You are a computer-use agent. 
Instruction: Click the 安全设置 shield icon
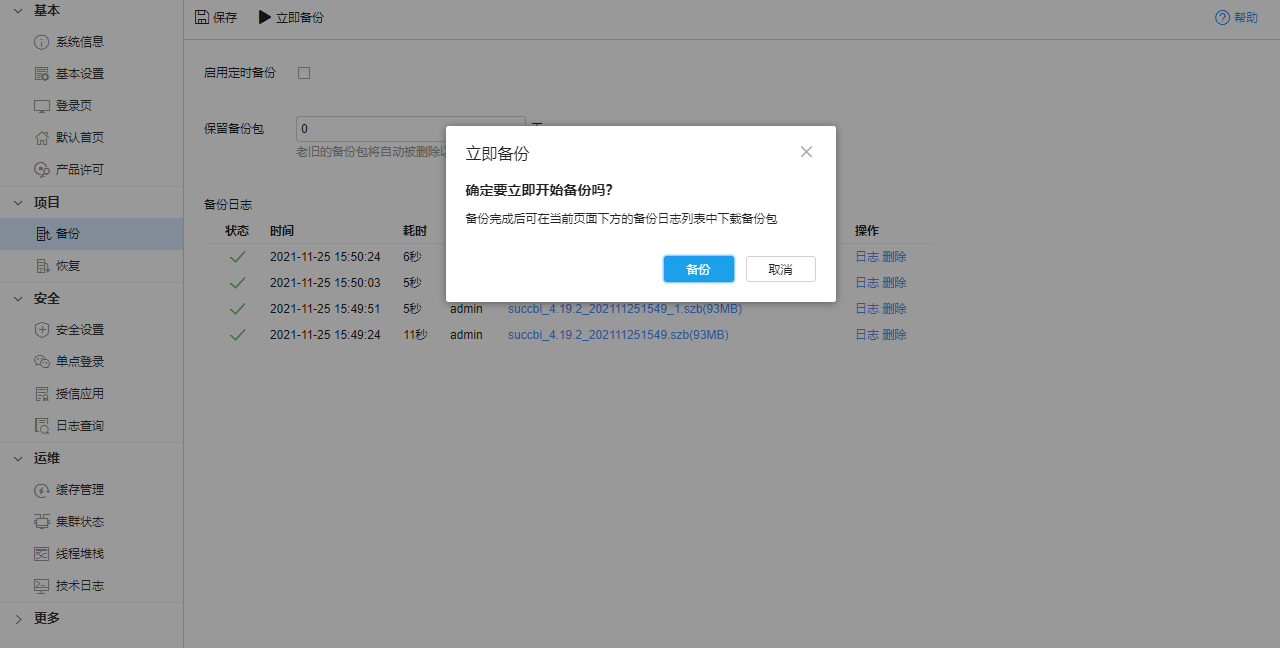coord(42,330)
